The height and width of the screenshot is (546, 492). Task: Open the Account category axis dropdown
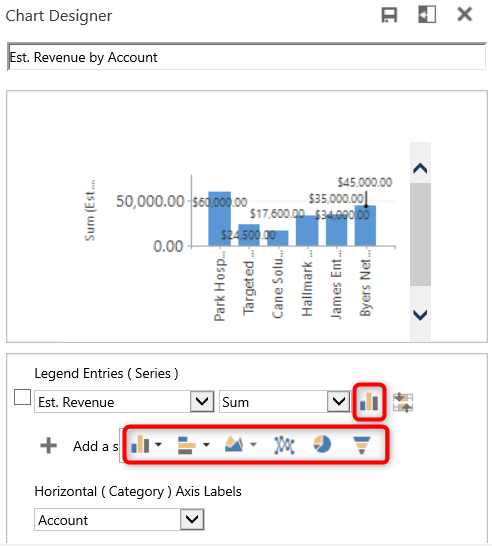click(192, 519)
